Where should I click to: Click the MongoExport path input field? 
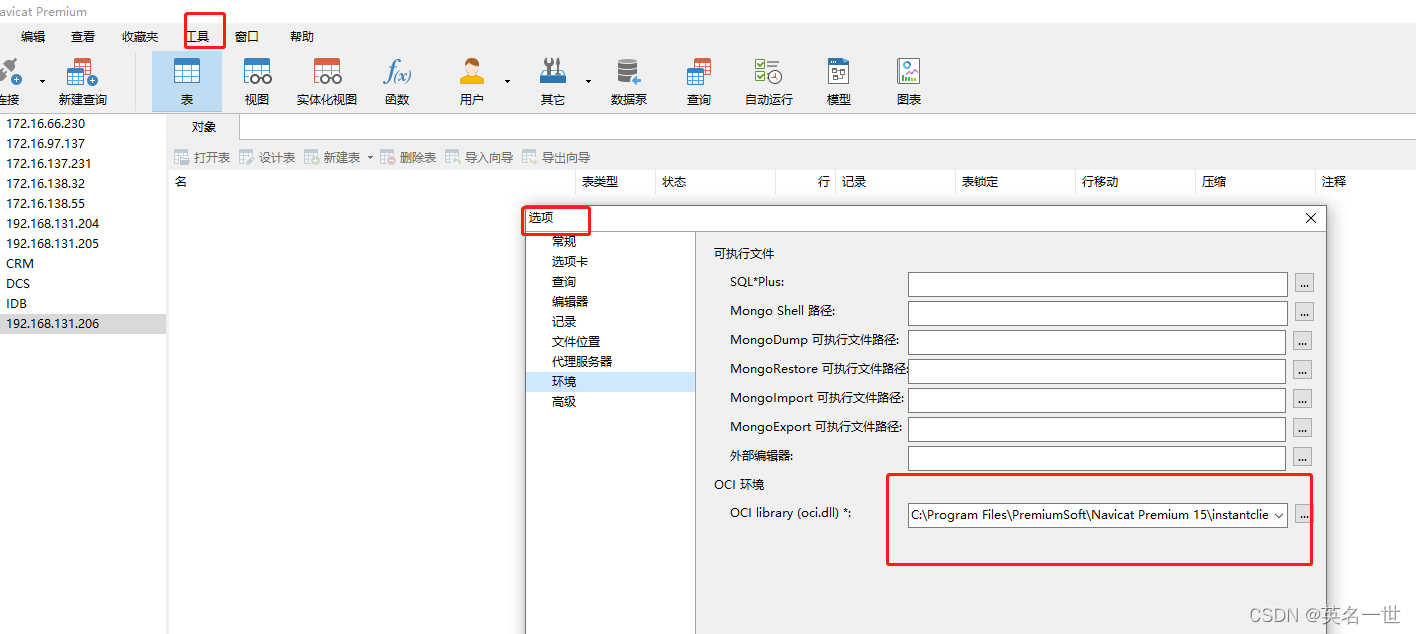(1097, 429)
